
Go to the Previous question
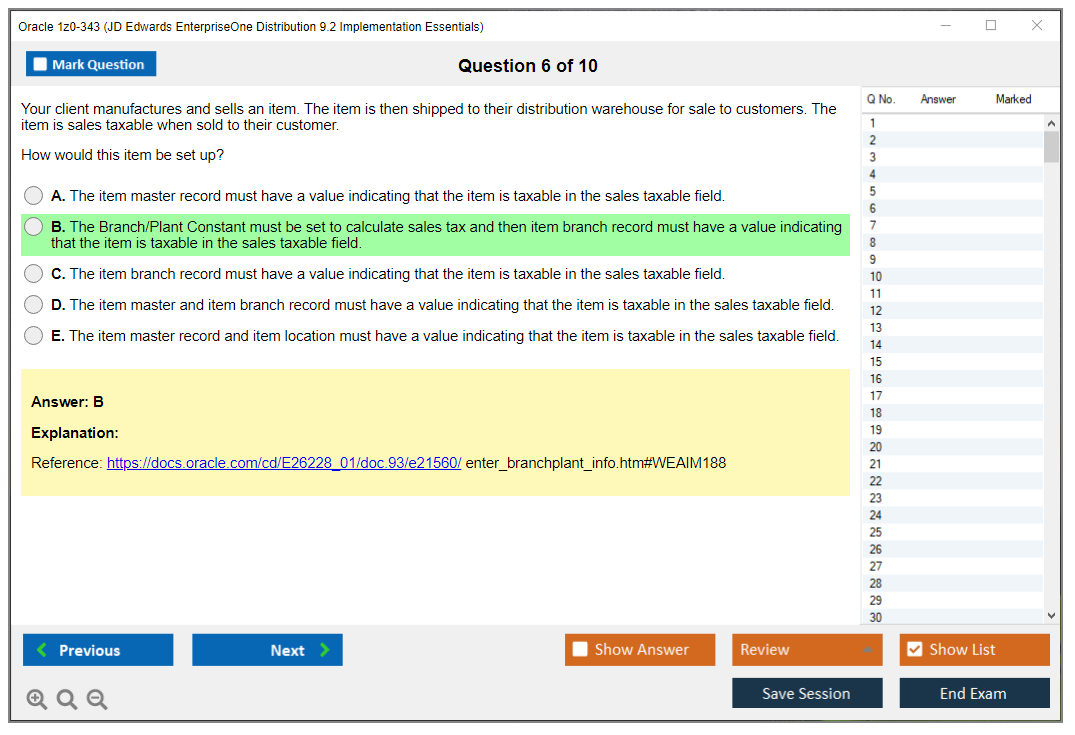pos(98,650)
